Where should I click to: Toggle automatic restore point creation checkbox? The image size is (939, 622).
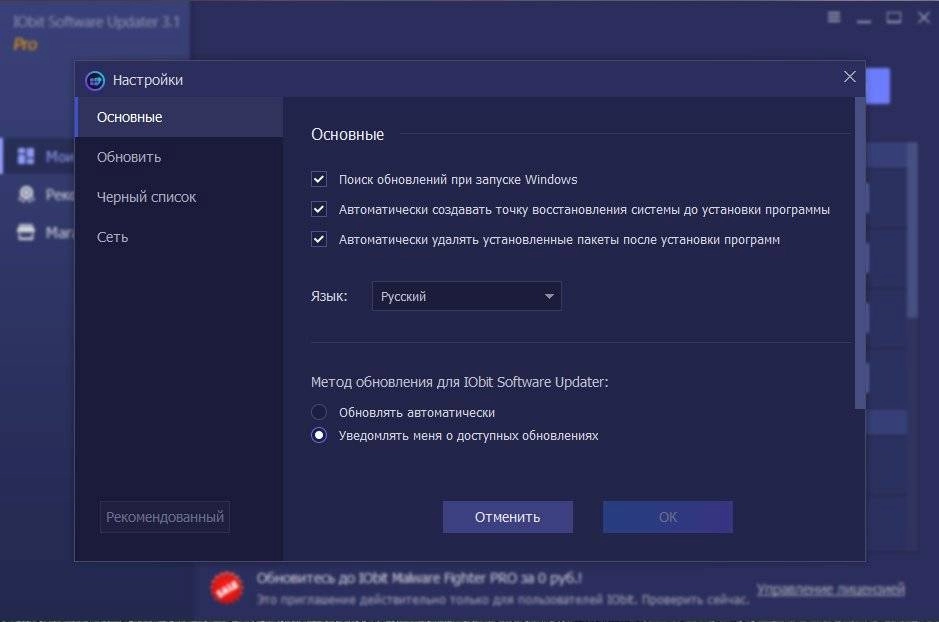[x=319, y=209]
